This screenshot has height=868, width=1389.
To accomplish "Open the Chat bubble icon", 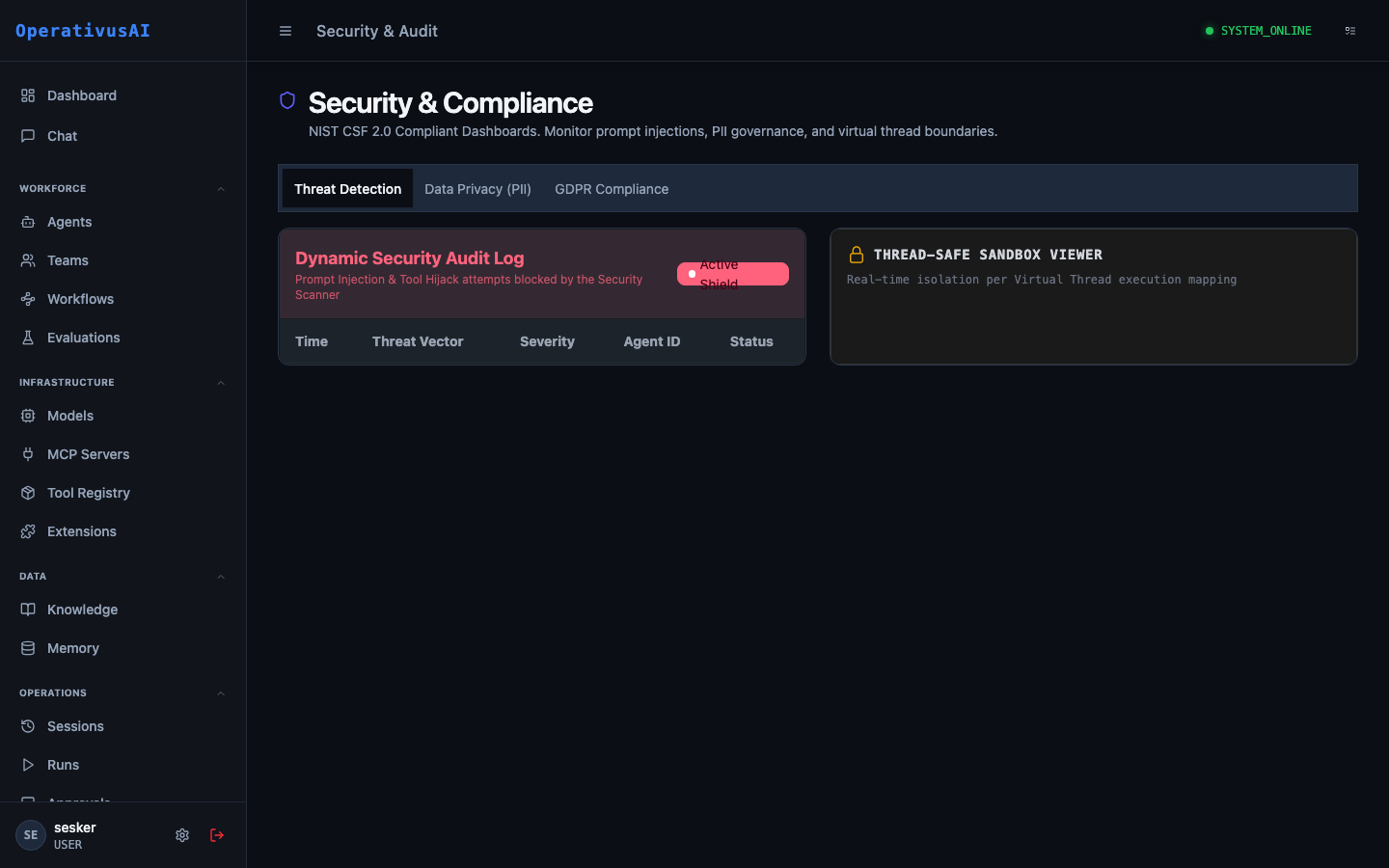I will [x=28, y=136].
